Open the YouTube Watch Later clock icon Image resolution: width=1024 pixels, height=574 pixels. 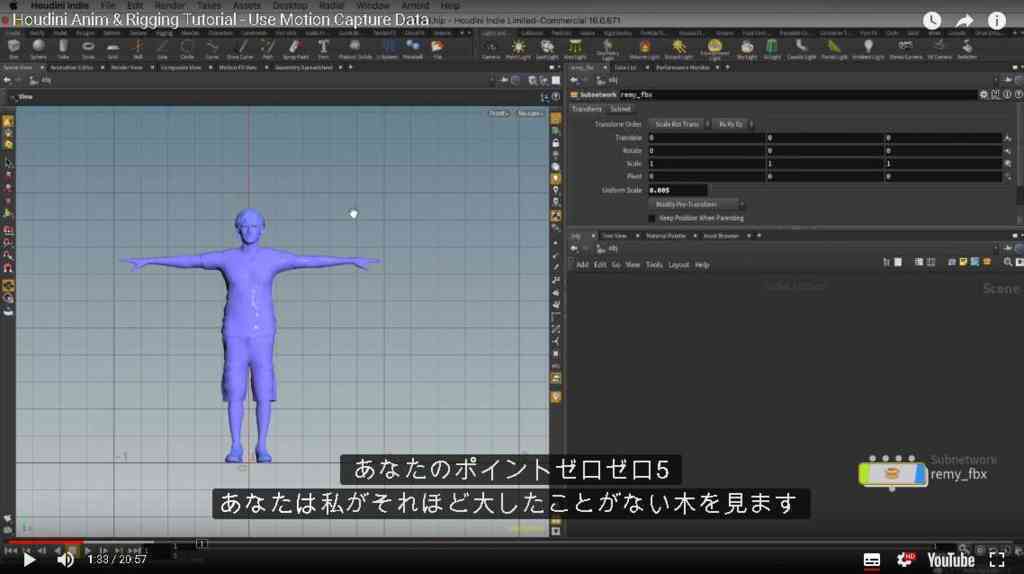pos(932,20)
